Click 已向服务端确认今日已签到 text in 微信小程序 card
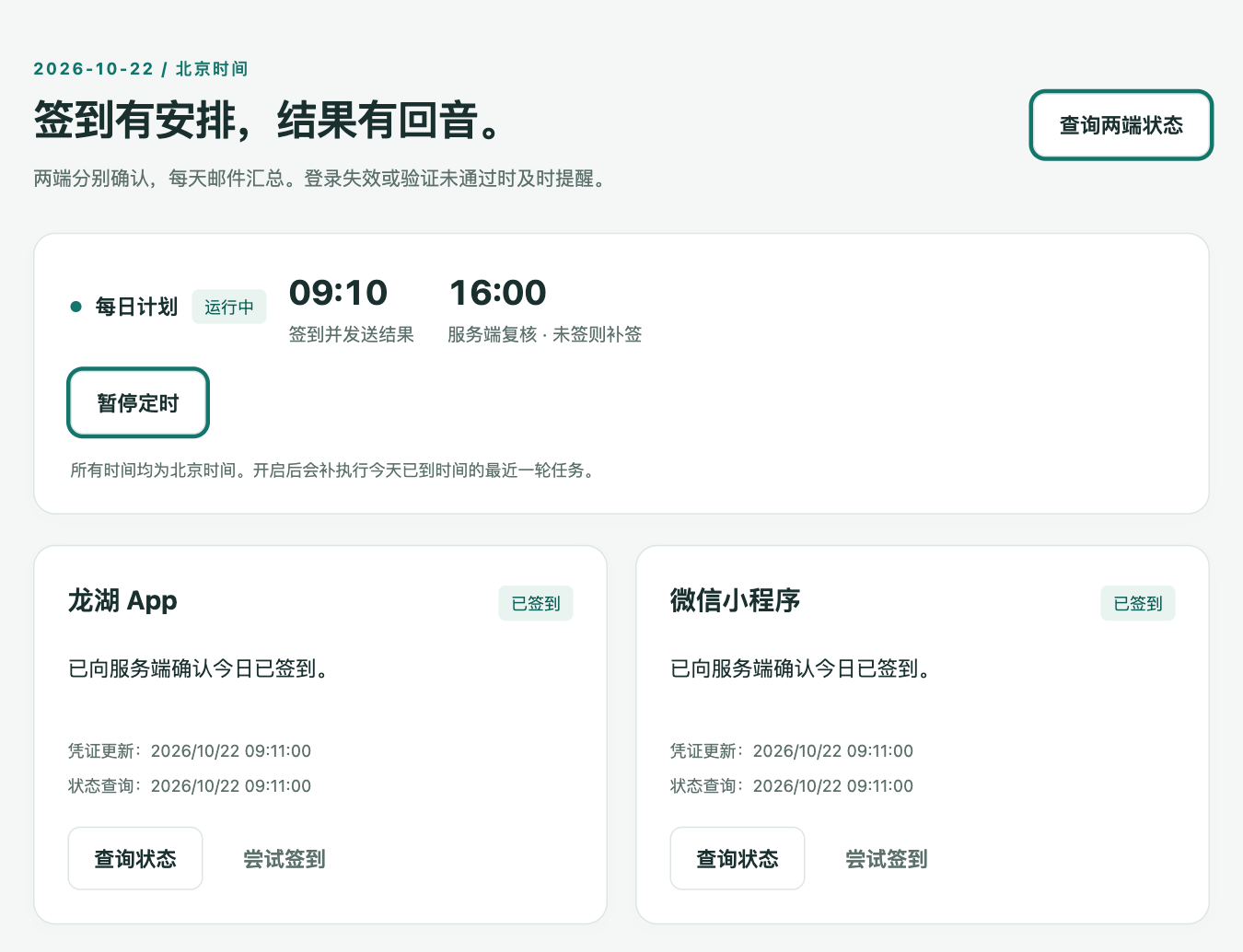This screenshot has width=1243, height=952. (801, 668)
